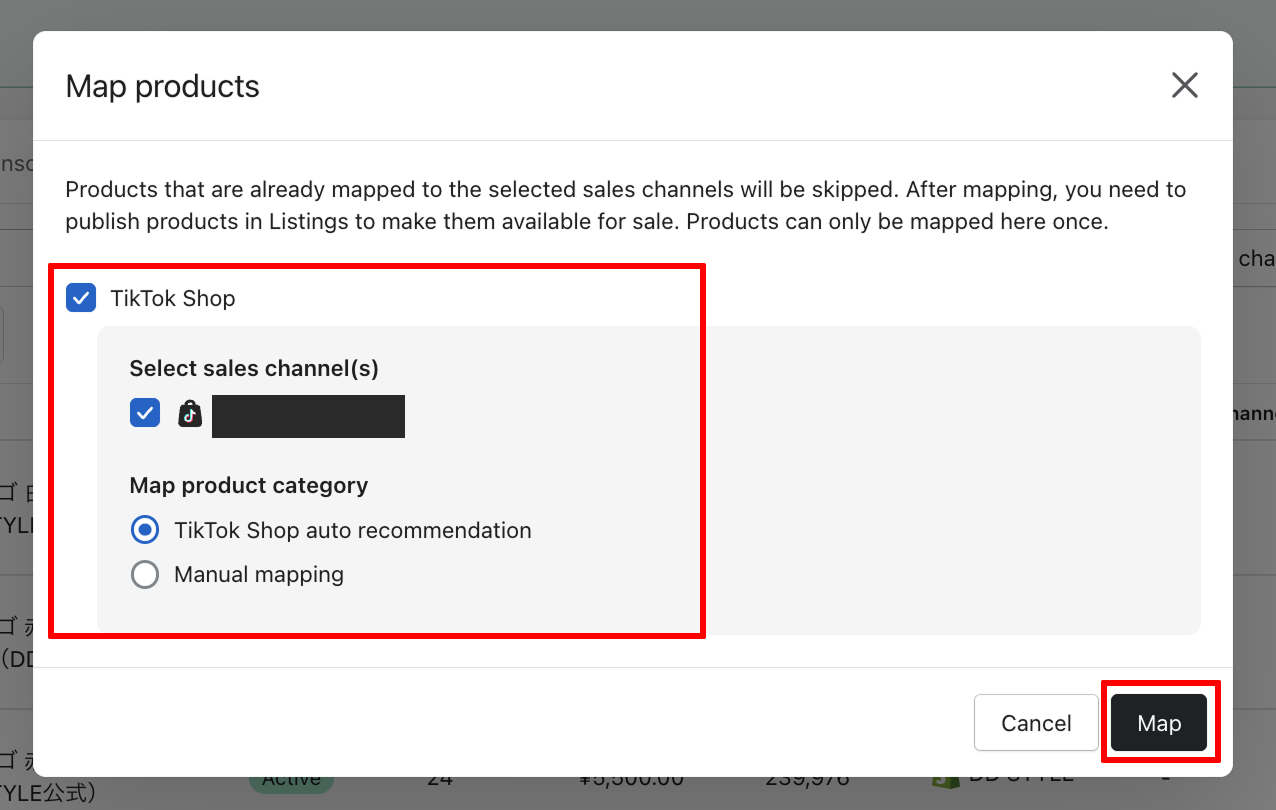Click the TikTok Shop bag icon
The image size is (1276, 810).
tap(190, 414)
